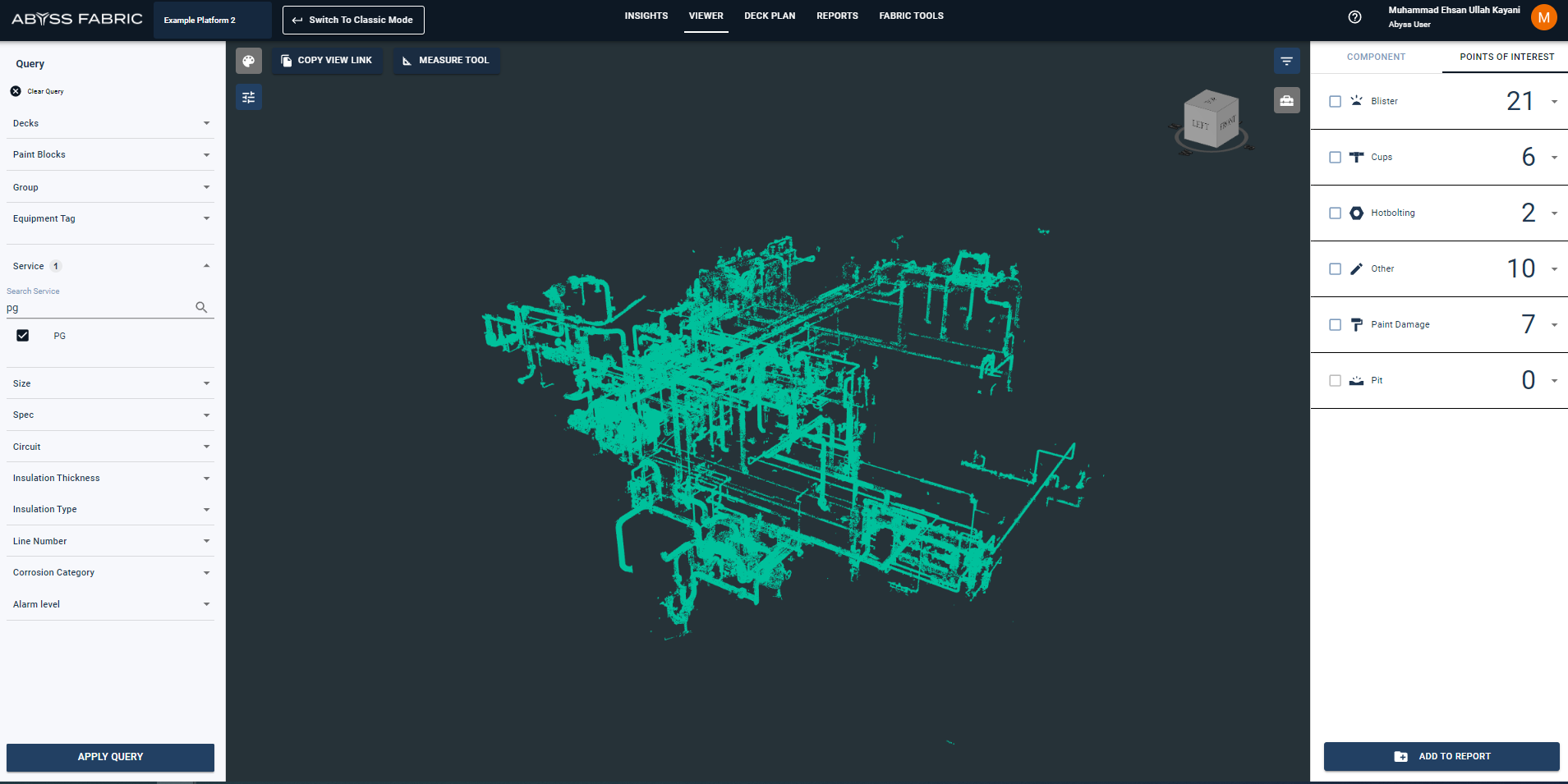The width and height of the screenshot is (1568, 784).
Task: Uncheck the PG service checkbox
Action: click(23, 336)
